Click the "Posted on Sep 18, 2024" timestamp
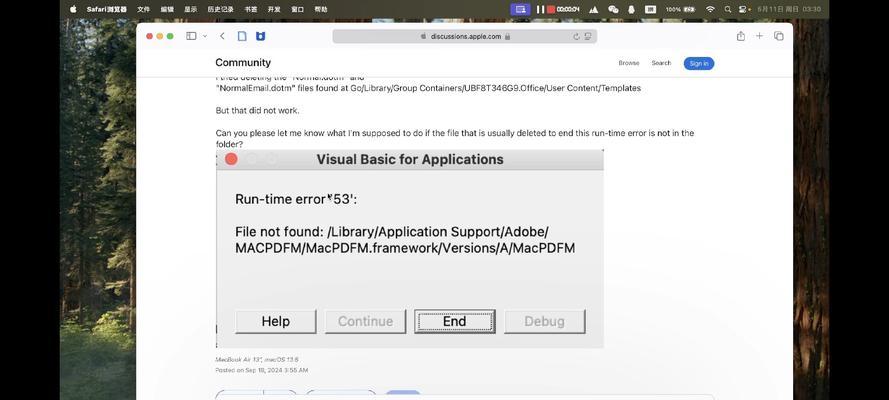 point(262,370)
